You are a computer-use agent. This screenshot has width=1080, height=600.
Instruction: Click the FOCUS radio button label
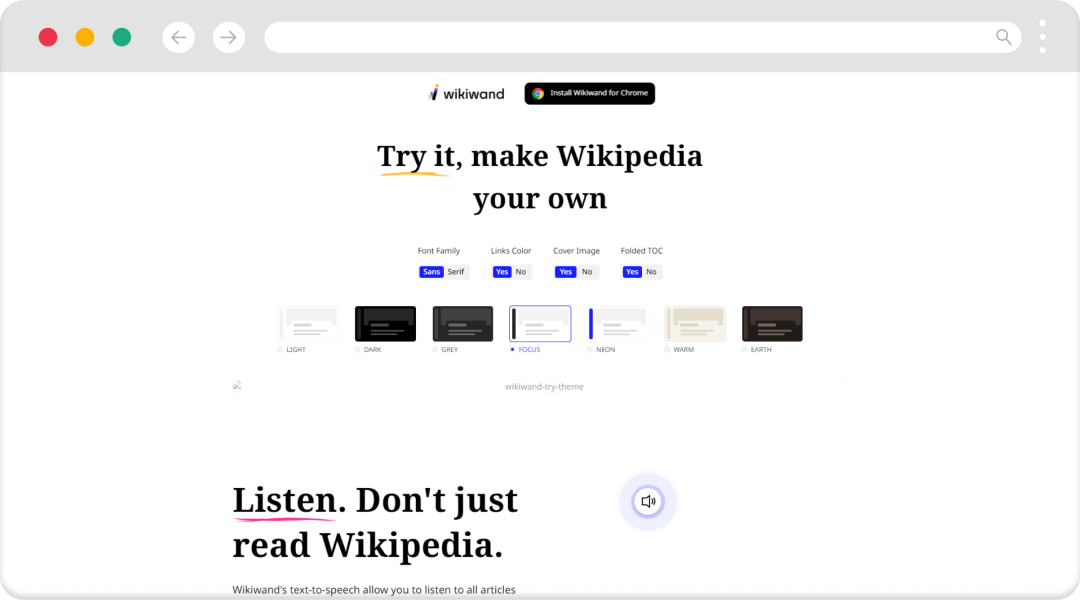[526, 350]
